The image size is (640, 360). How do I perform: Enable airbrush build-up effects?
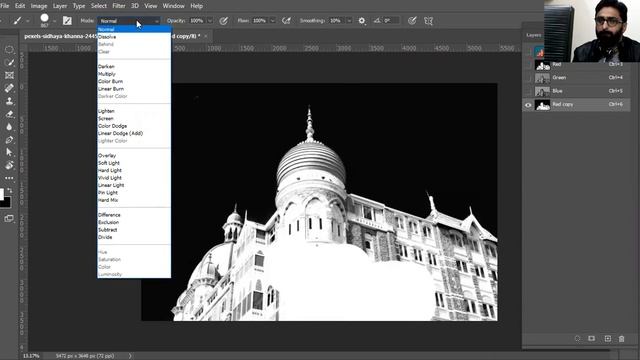287,21
